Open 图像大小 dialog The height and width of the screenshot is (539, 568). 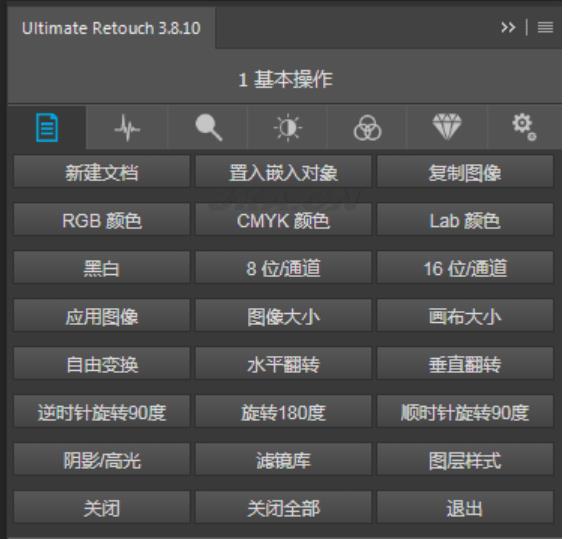click(283, 316)
